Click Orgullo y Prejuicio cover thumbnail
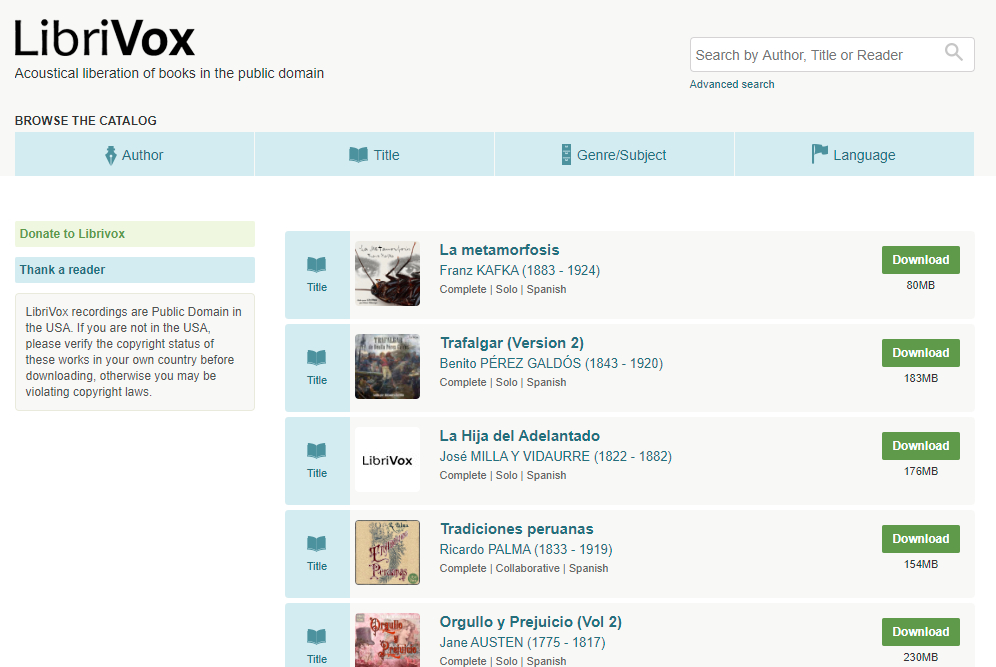Screen dimensions: 996x667 (387, 640)
